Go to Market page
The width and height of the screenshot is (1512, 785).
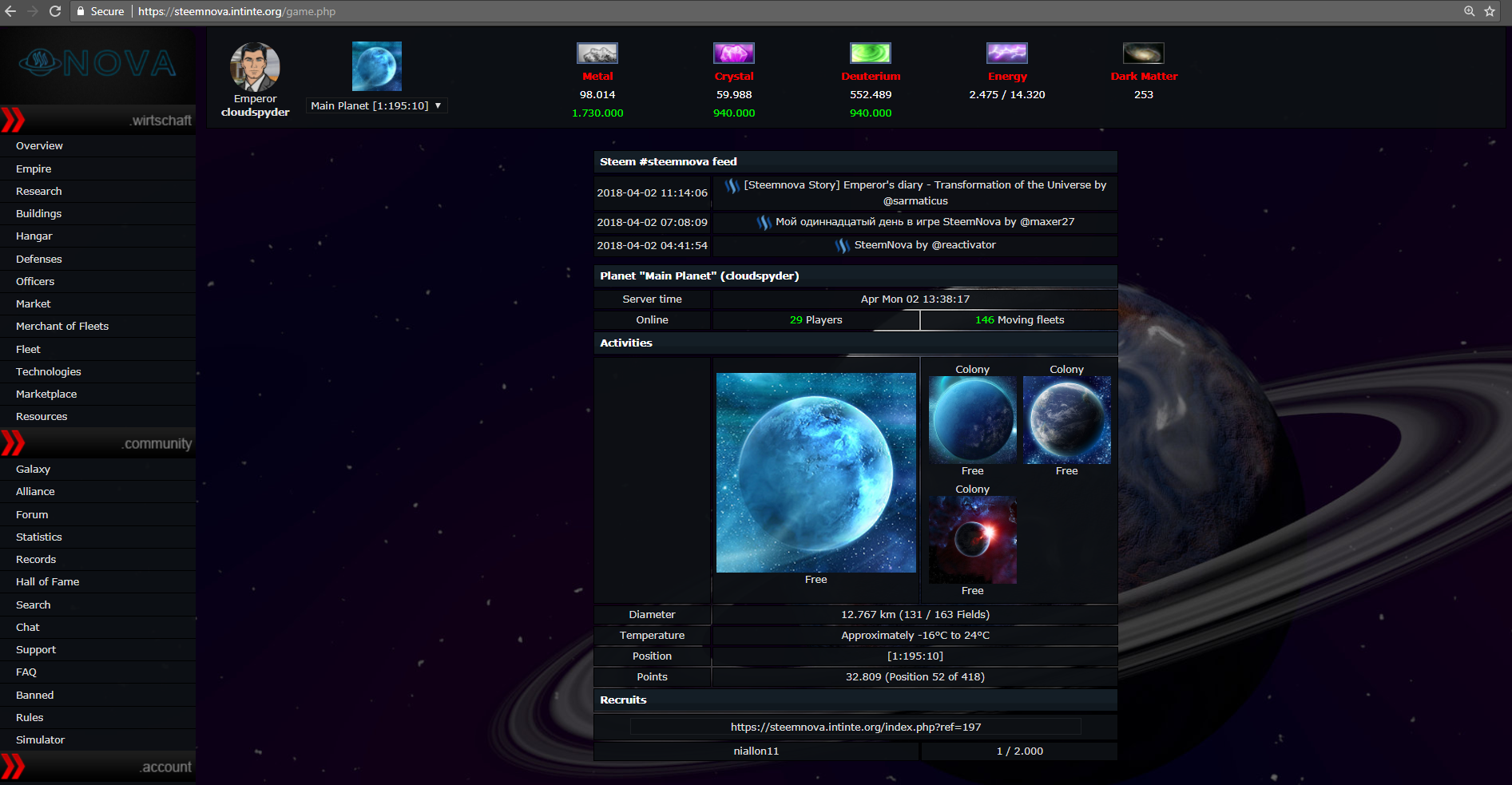tap(33, 303)
